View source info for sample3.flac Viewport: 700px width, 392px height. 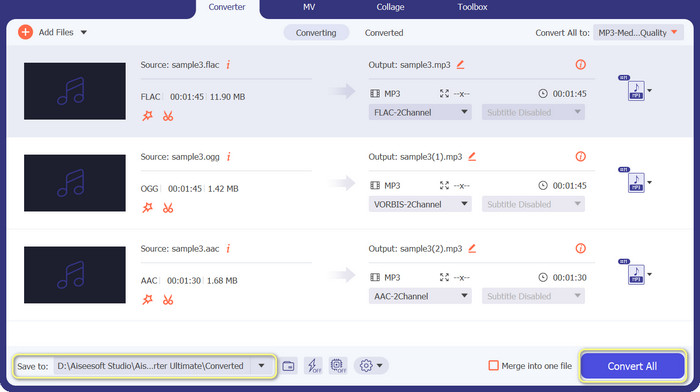tap(228, 65)
